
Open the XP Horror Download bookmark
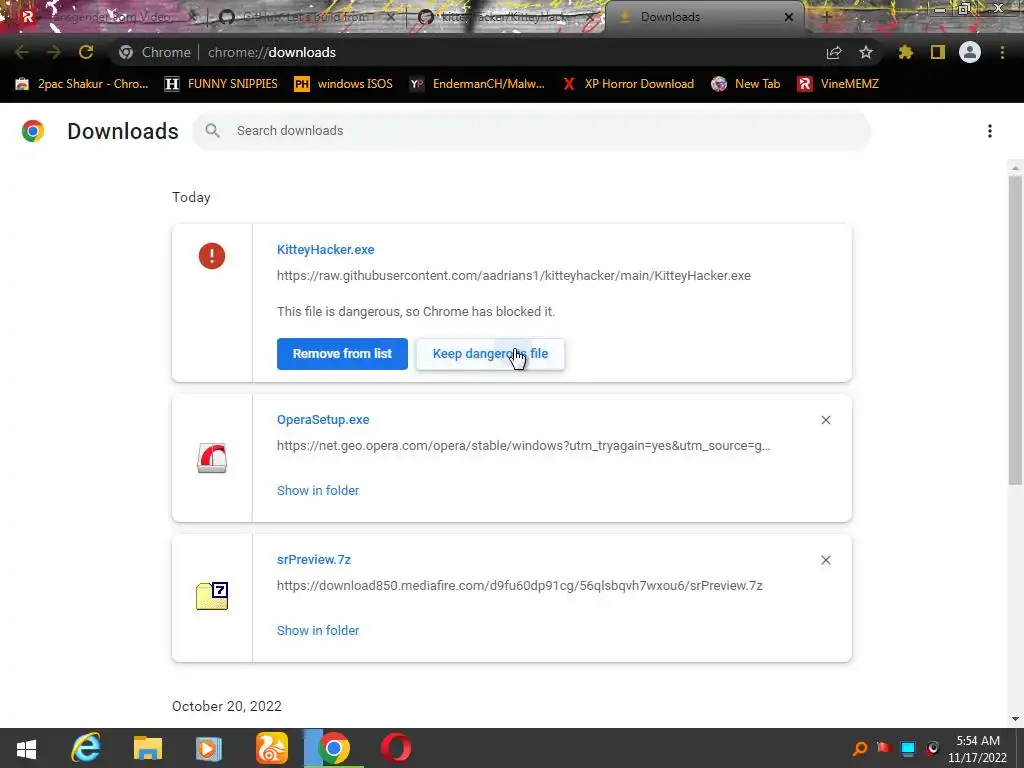click(629, 84)
